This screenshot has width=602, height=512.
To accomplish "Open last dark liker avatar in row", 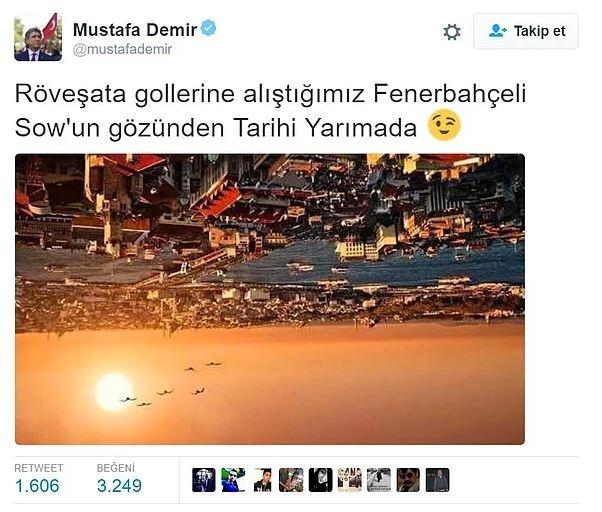I will coord(437,480).
